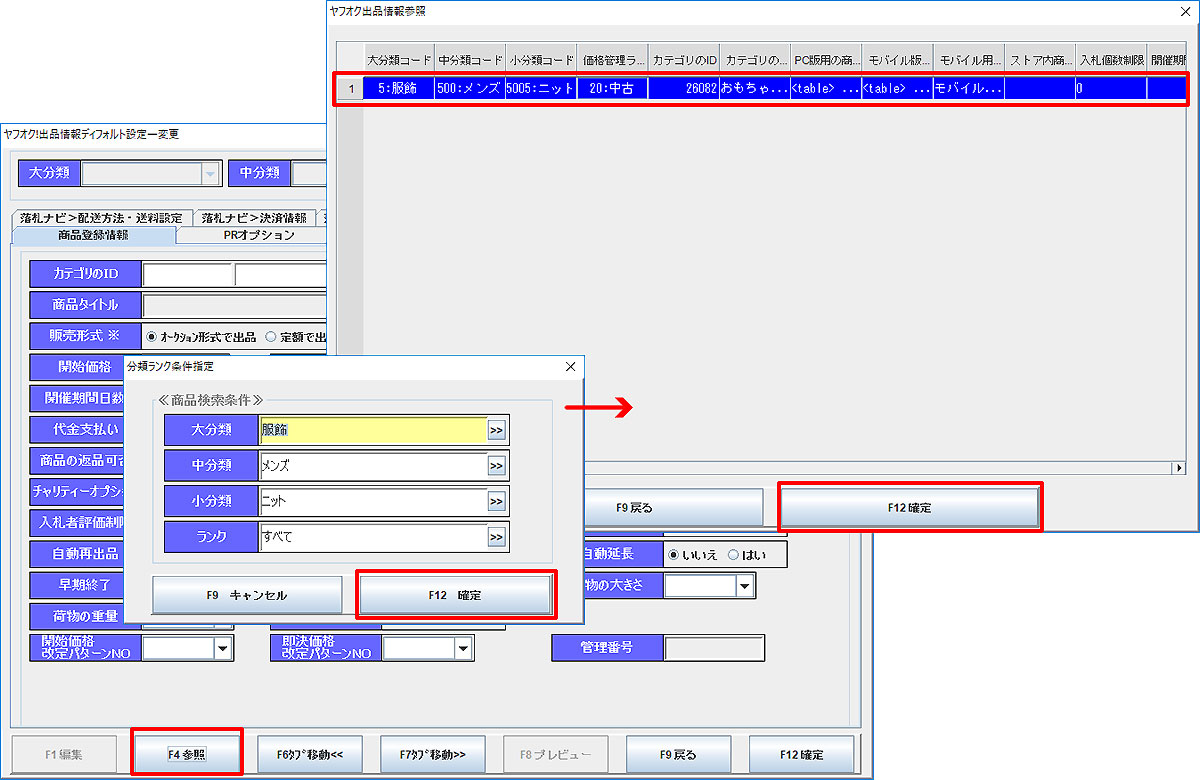Click the F6タブ移動<< button
This screenshot has height=780, width=1200.
pos(310,754)
